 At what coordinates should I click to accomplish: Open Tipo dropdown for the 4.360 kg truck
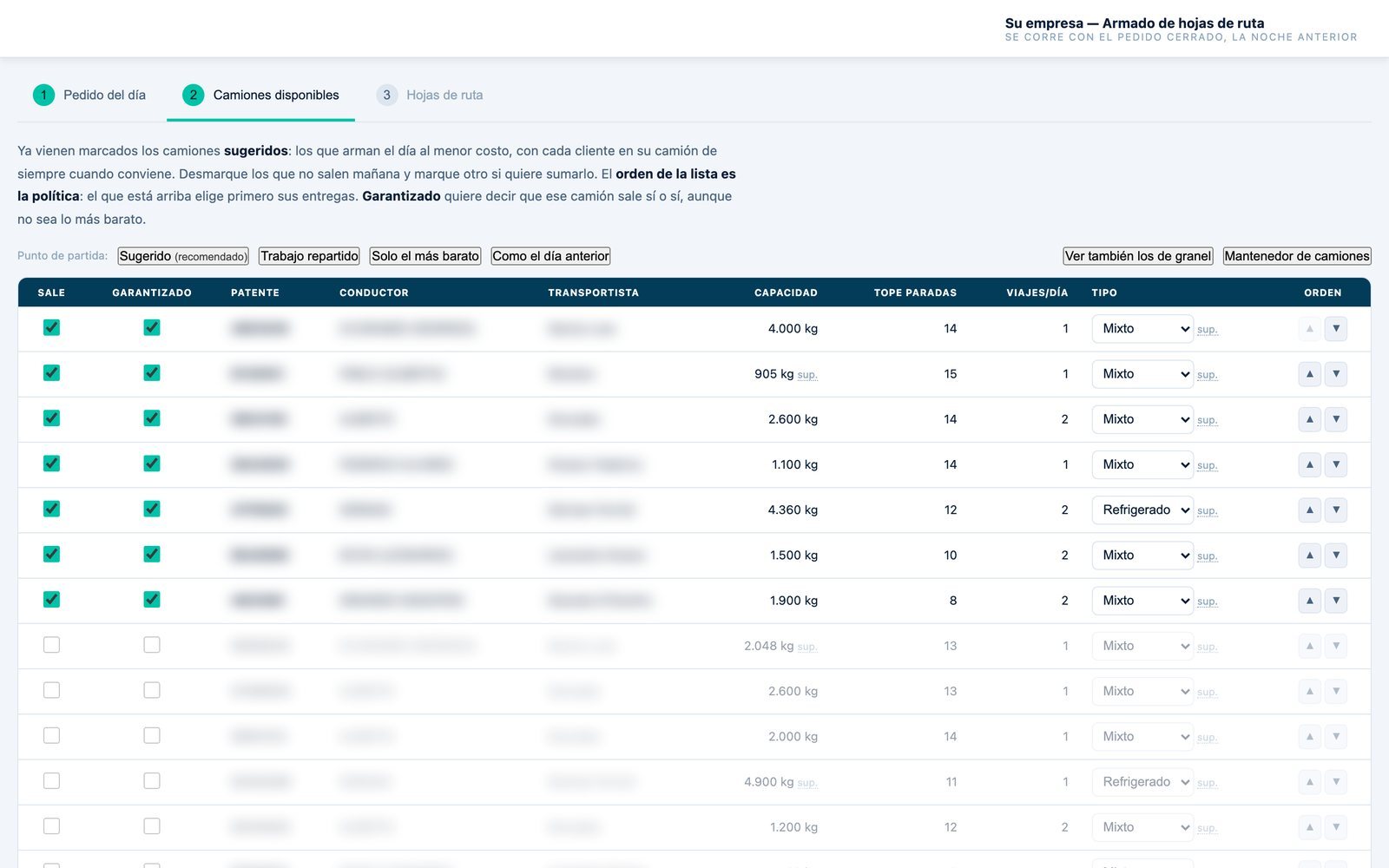1142,510
